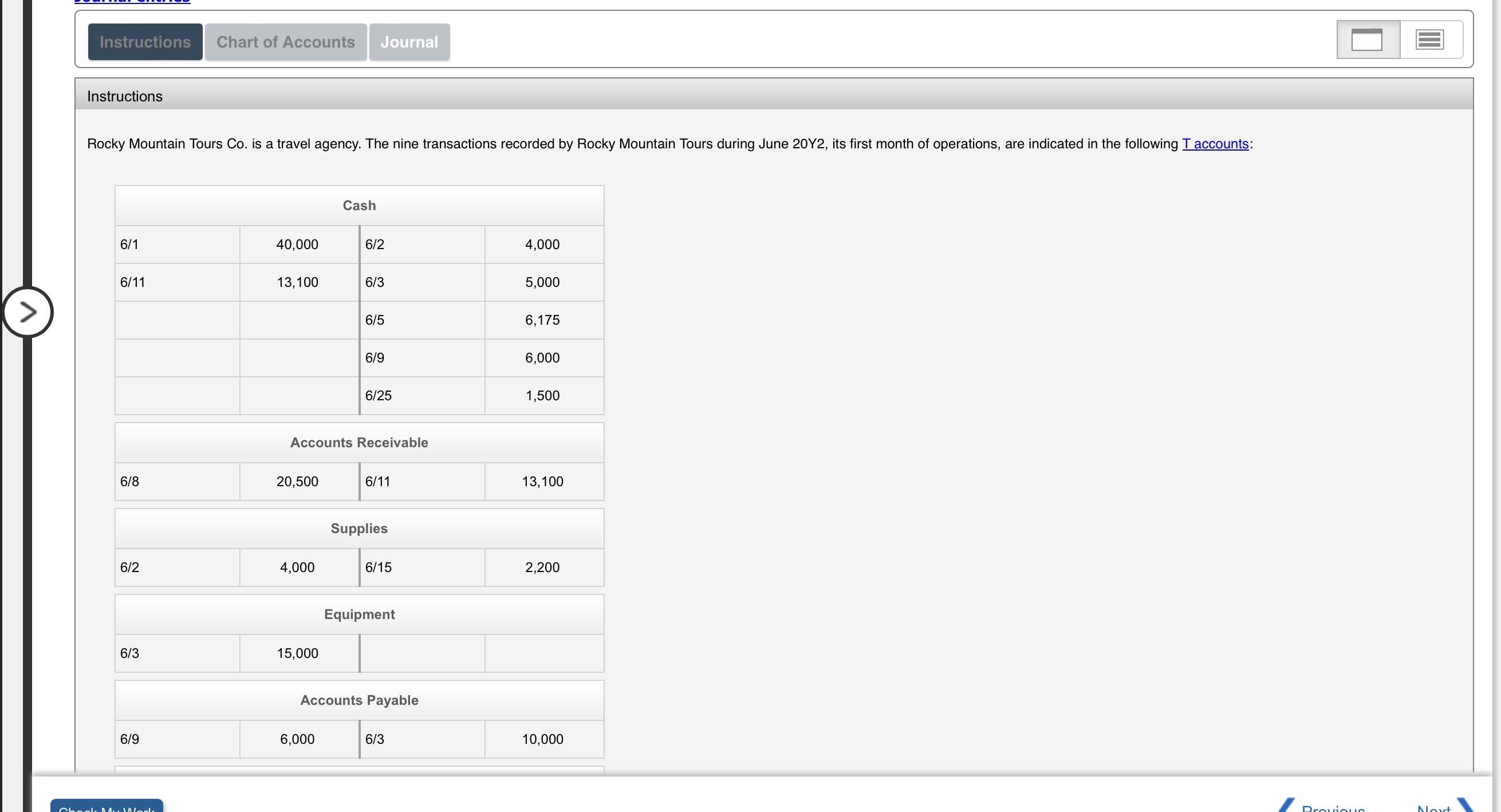Click the Journal entries link at top
The height and width of the screenshot is (812, 1501).
tap(132, 2)
